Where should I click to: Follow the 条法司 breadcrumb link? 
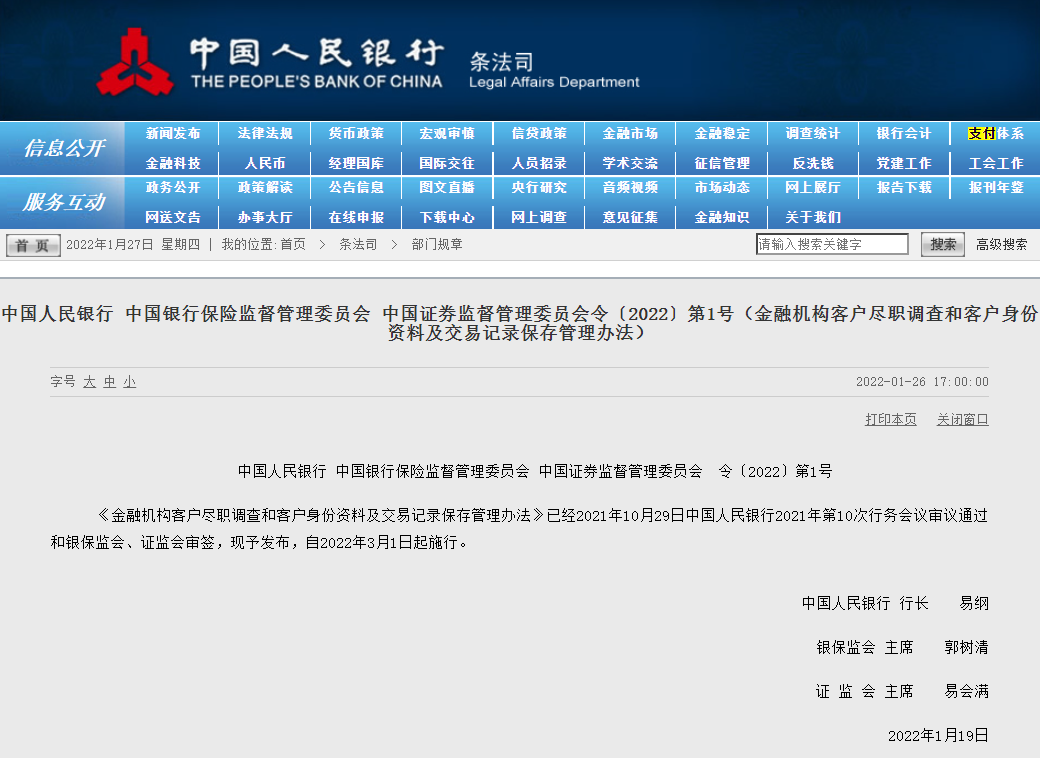pos(358,245)
